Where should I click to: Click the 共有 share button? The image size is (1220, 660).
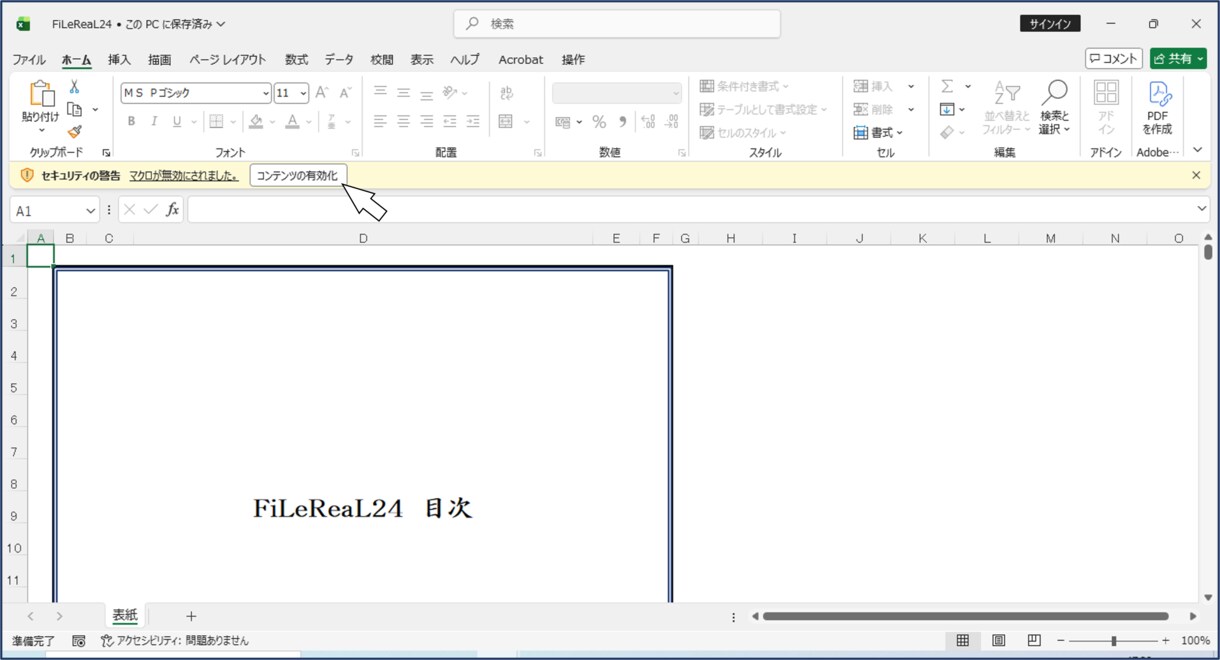coord(1178,59)
